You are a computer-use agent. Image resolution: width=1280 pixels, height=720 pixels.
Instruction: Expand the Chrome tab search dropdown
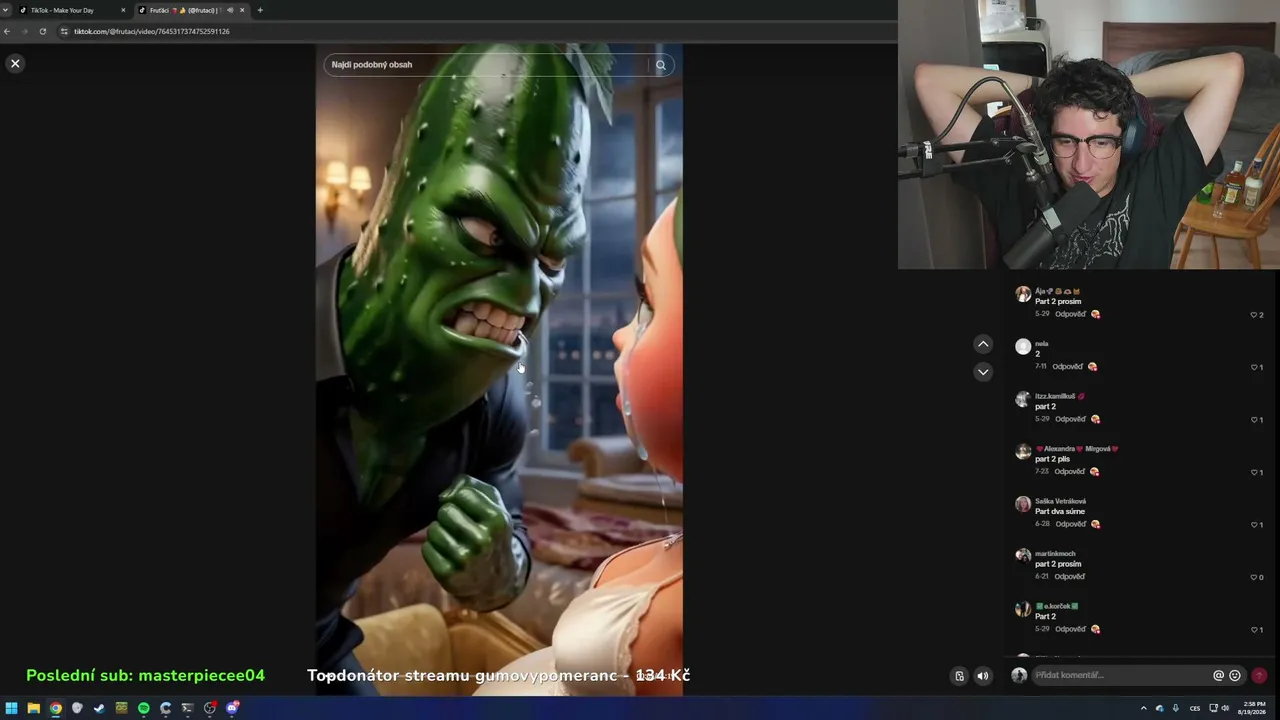click(x=6, y=10)
